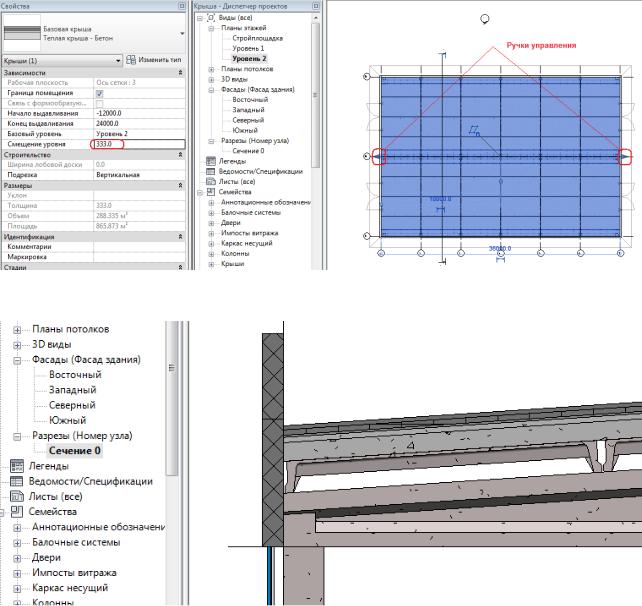Viewport: 642px width, 606px height.
Task: Collapse Фасады (Фасад здания) in enlarged lower browser
Action: coord(17,360)
